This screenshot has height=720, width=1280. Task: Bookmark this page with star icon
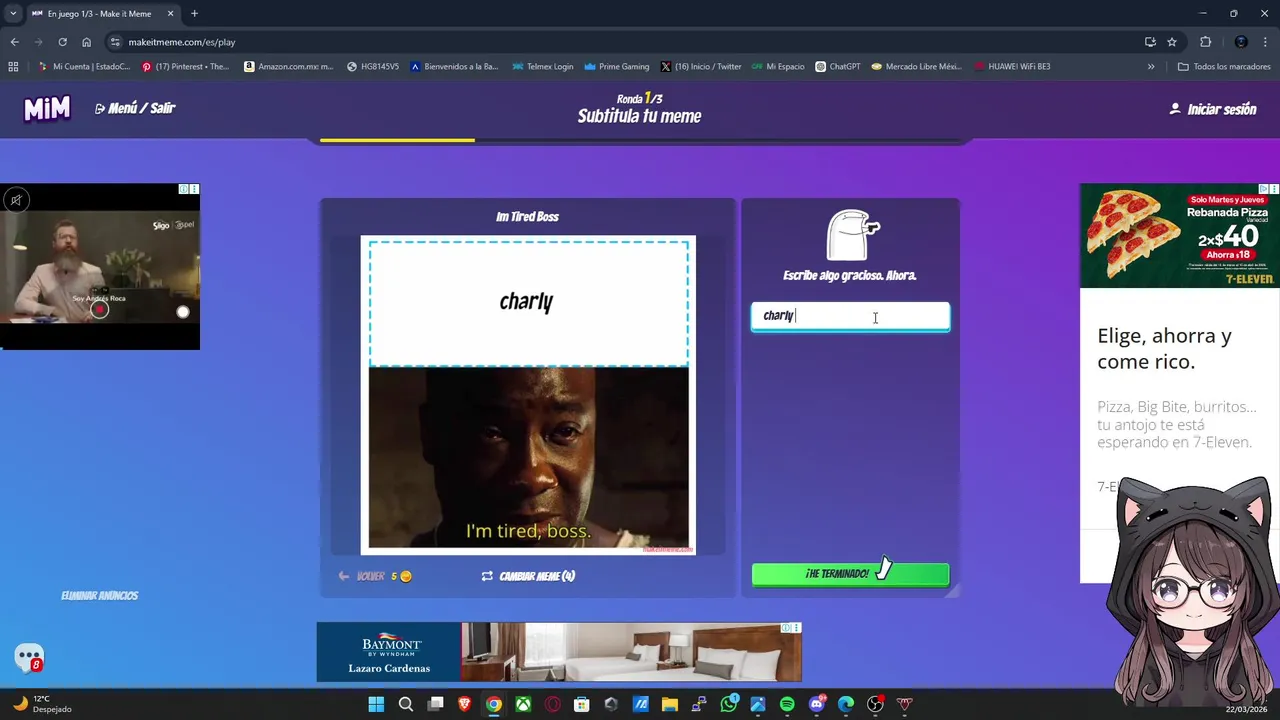tap(1172, 42)
